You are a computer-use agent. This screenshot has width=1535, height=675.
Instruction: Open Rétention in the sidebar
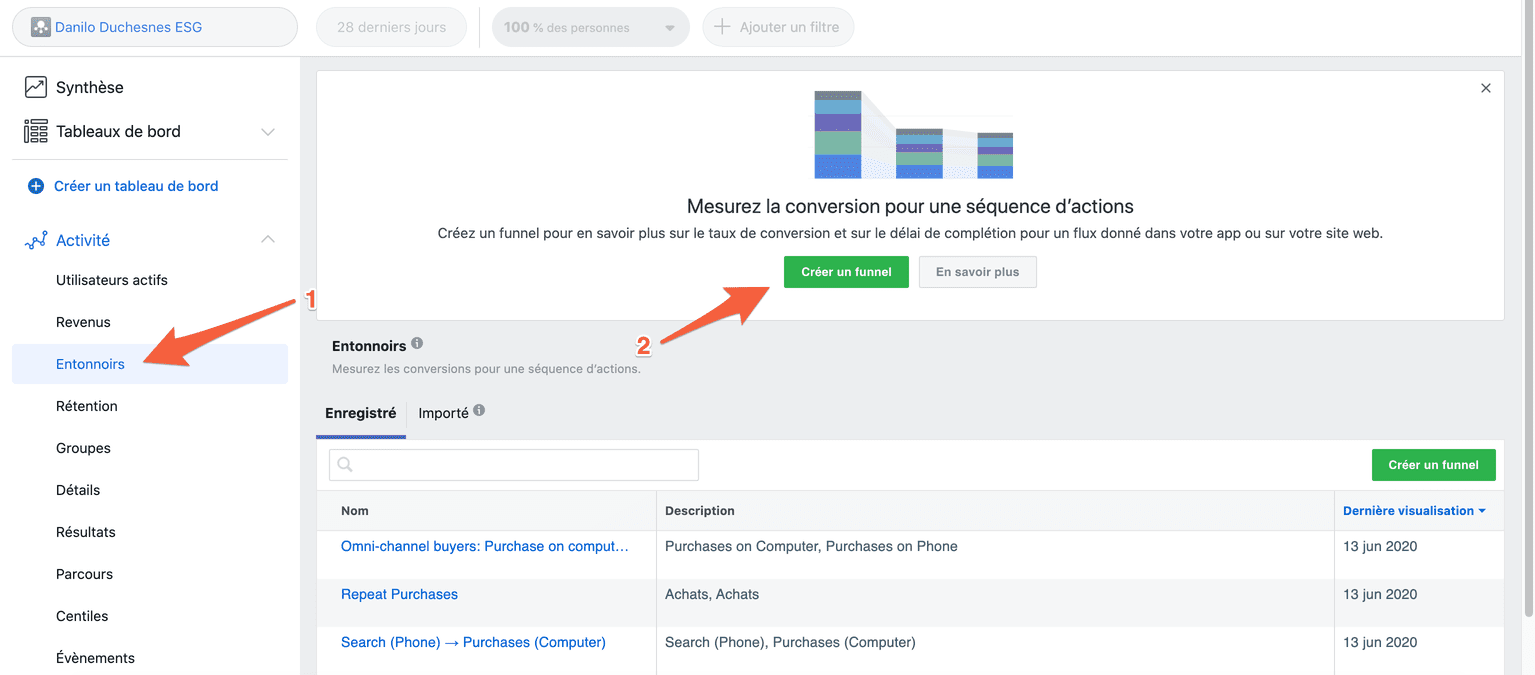tap(87, 406)
